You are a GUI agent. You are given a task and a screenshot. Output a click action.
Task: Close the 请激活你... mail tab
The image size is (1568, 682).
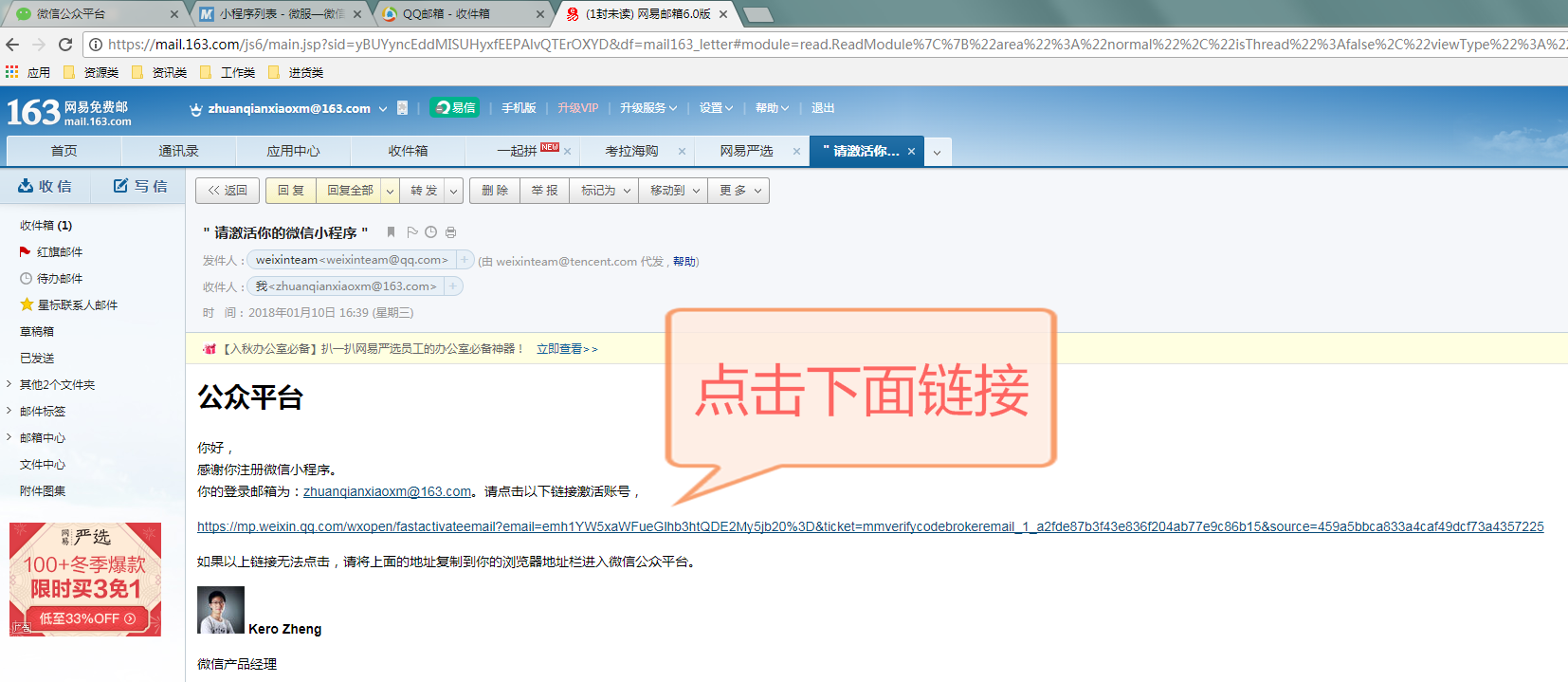(911, 151)
